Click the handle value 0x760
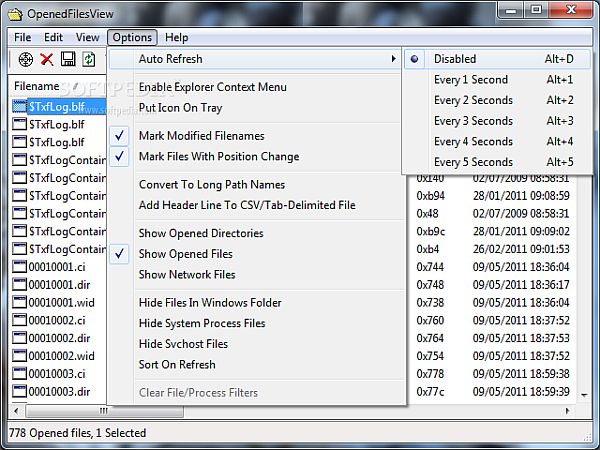This screenshot has width=600, height=450. click(430, 320)
